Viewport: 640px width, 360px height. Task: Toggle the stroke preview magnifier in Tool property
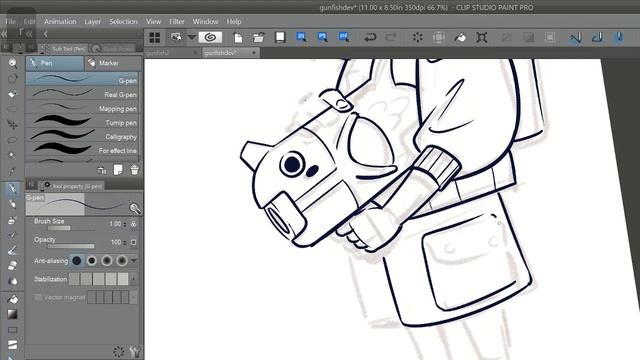click(x=135, y=209)
